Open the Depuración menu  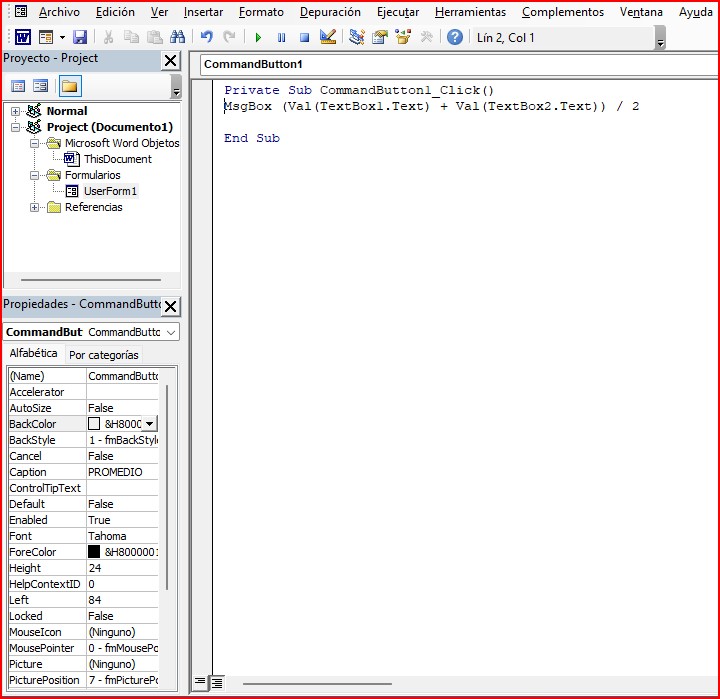330,12
